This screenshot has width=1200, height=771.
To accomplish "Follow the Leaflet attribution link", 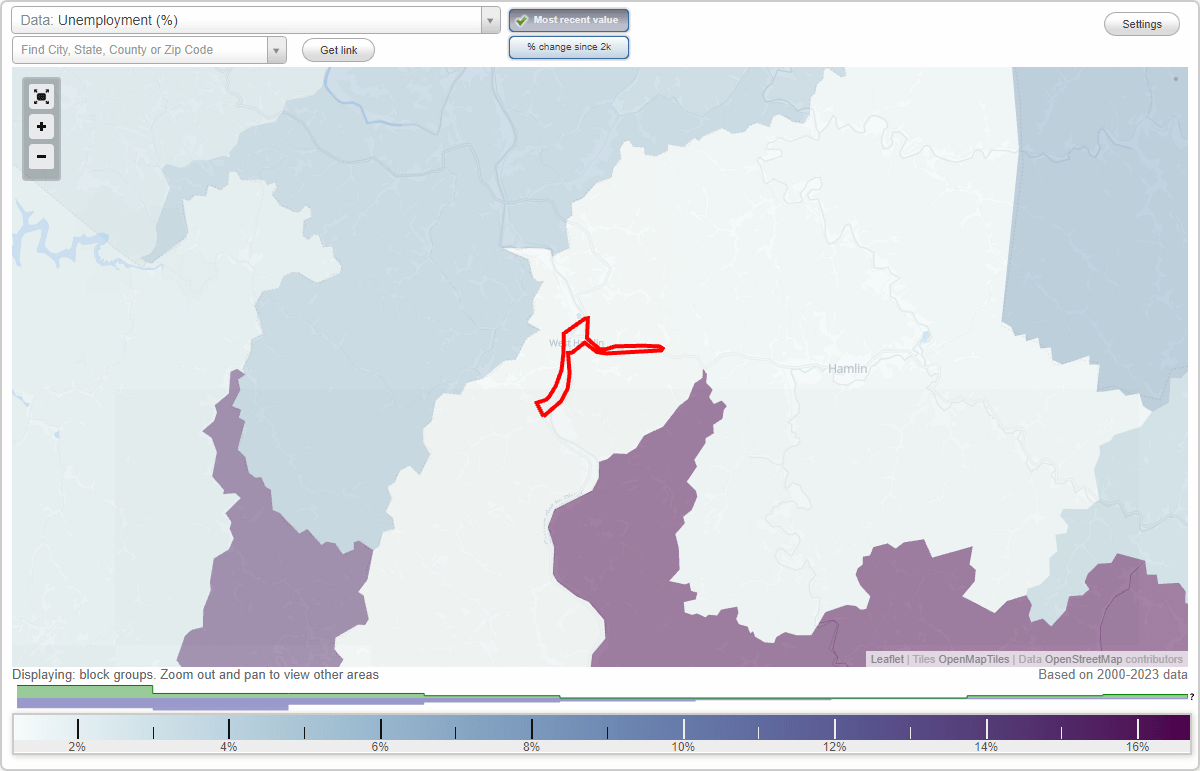I will [x=886, y=659].
